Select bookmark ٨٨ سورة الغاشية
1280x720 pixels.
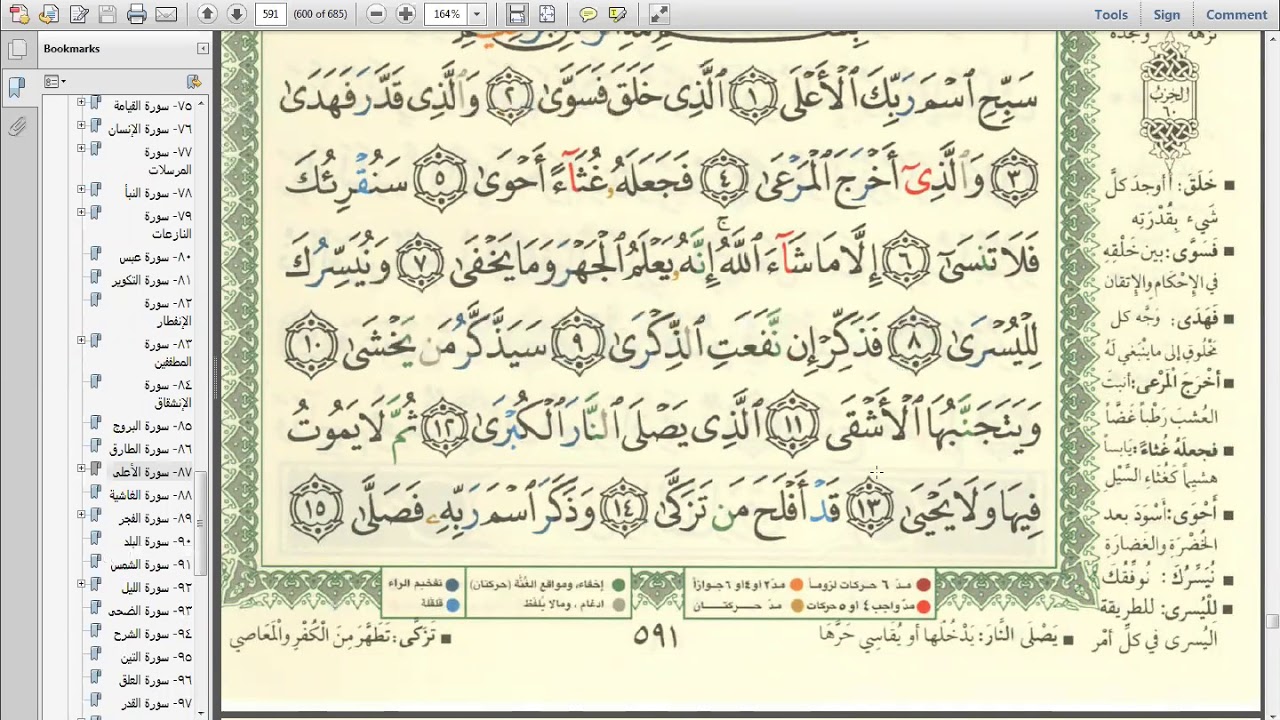tap(151, 496)
